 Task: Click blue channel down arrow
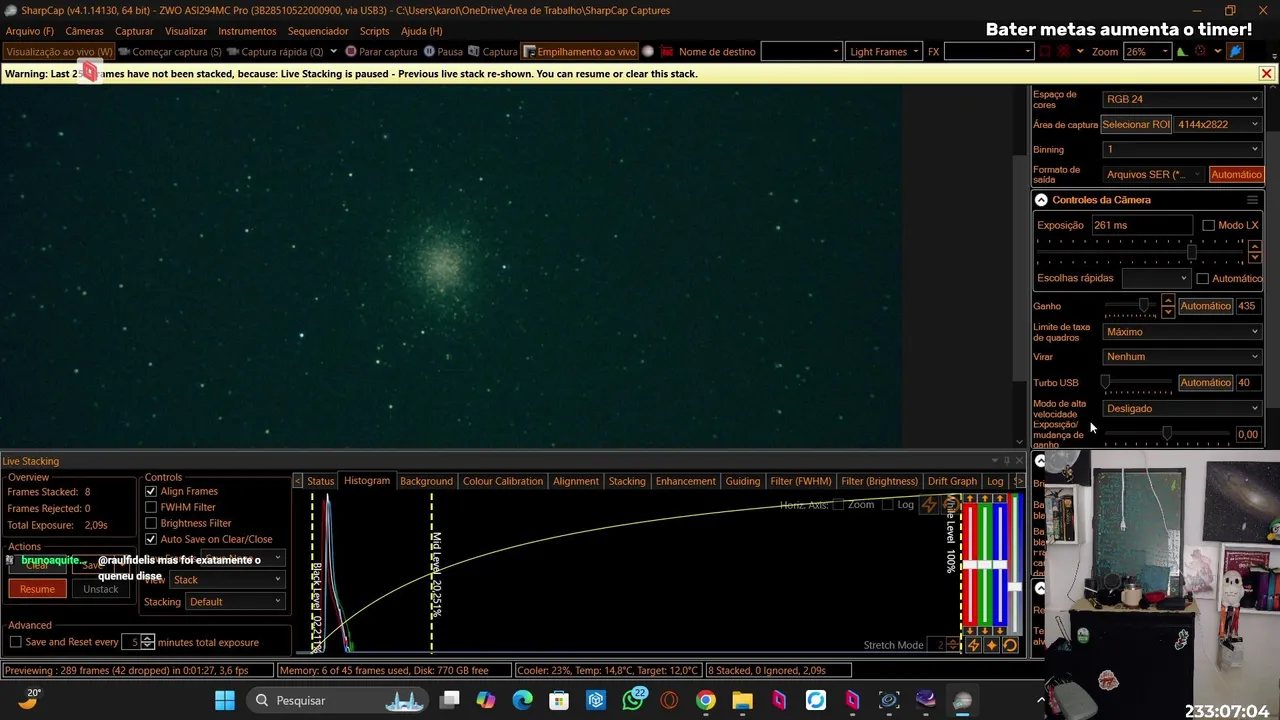(x=1000, y=631)
